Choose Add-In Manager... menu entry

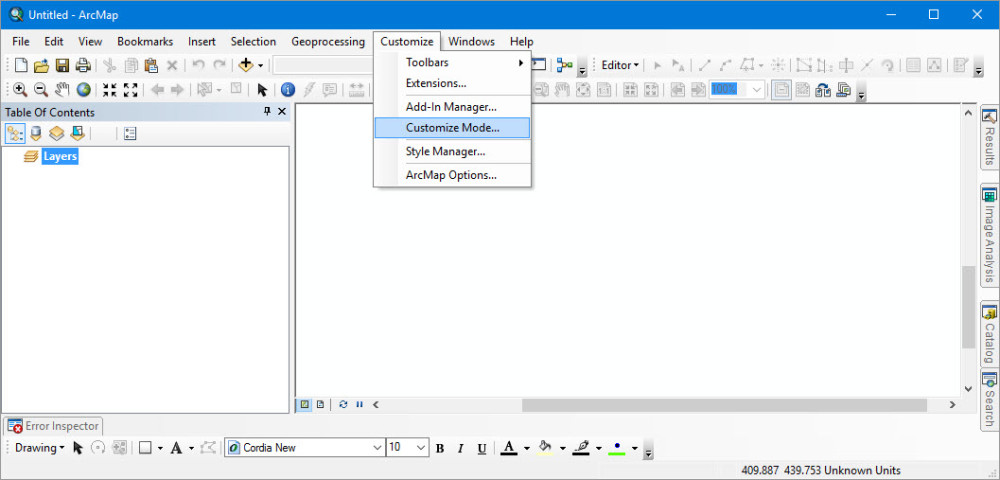point(452,107)
